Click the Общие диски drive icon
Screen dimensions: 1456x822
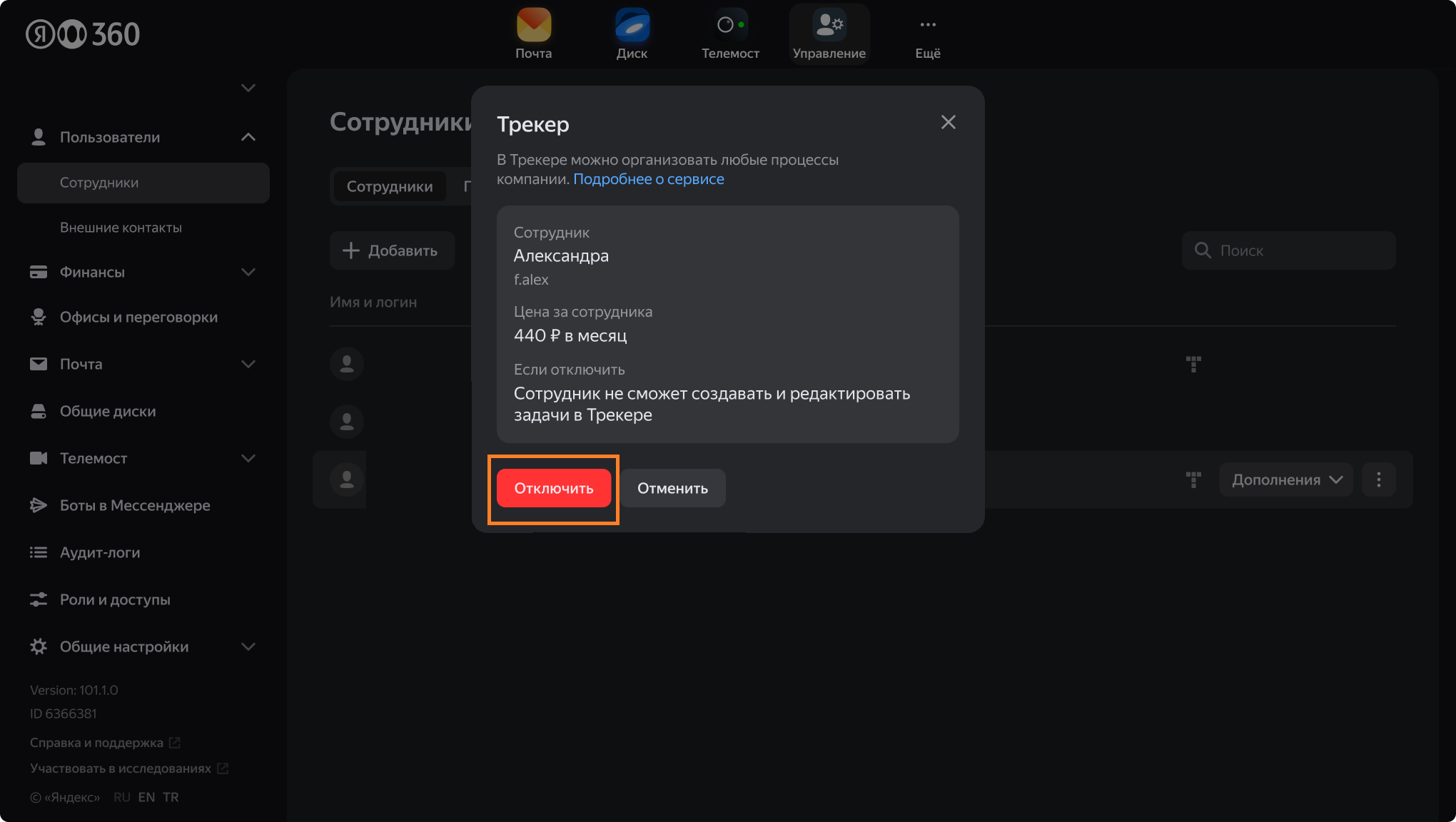pyautogui.click(x=39, y=411)
